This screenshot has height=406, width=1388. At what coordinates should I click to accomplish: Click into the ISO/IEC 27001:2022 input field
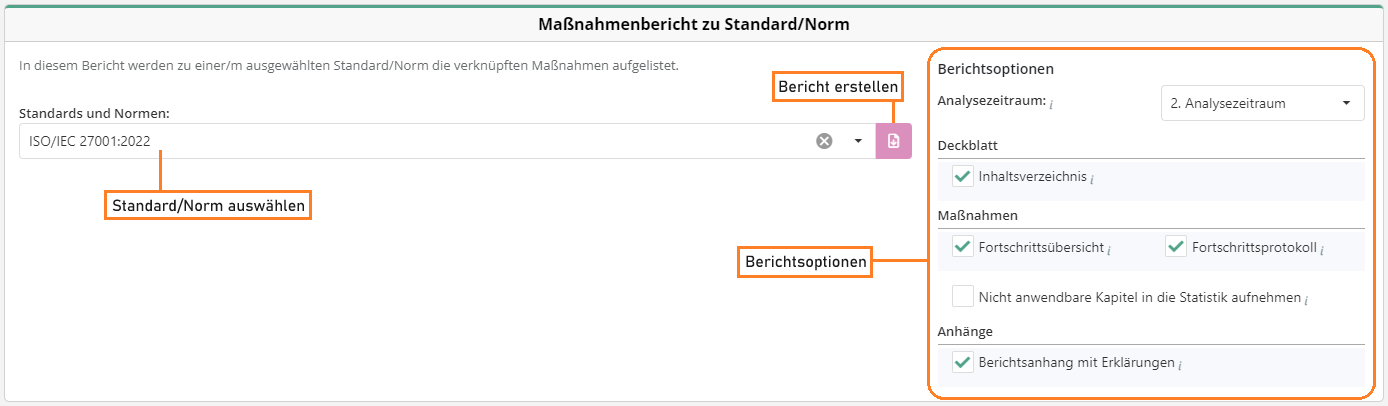(x=400, y=141)
